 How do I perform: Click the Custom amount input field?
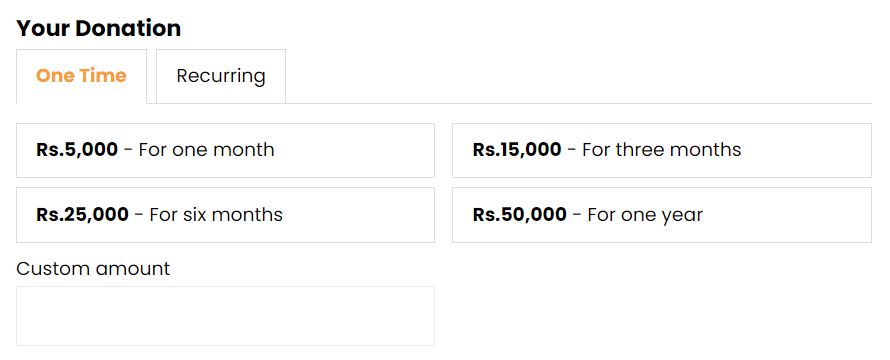click(225, 316)
